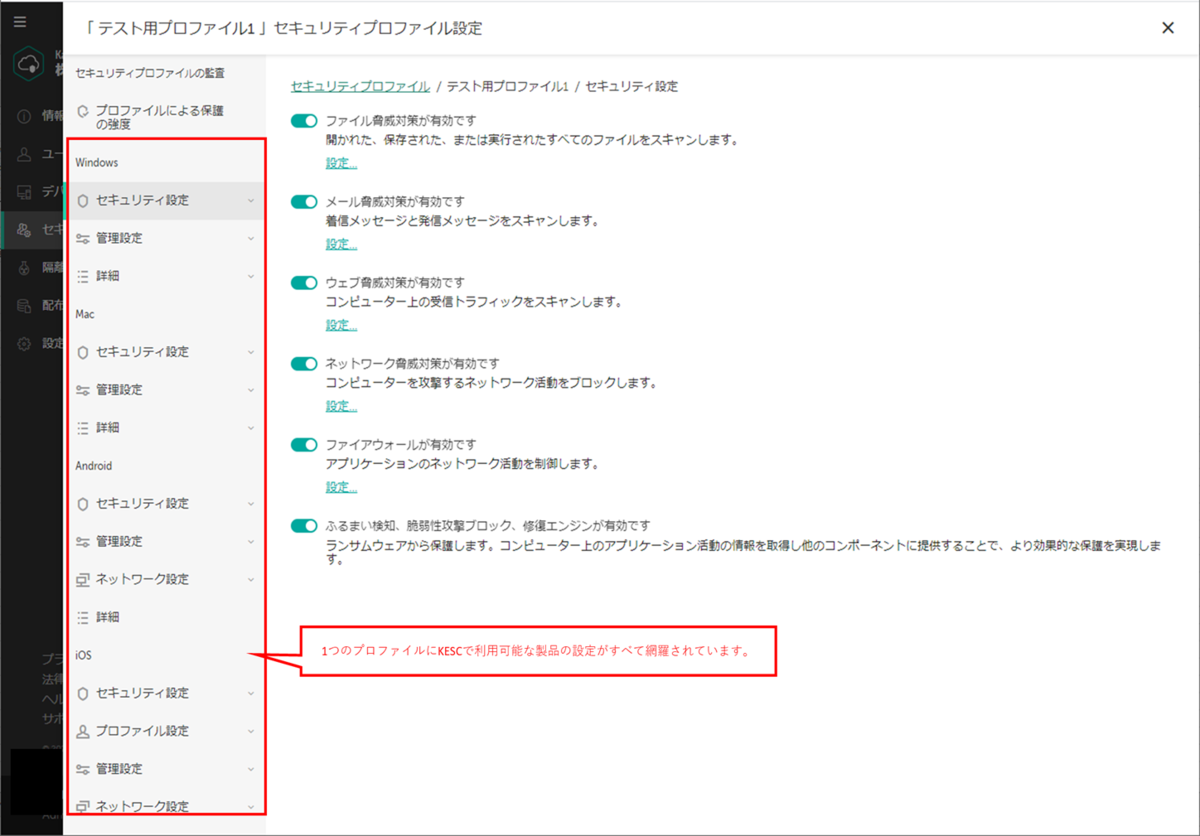
Task: Disable the ファイル脅威対策 toggle
Action: pyautogui.click(x=303, y=118)
